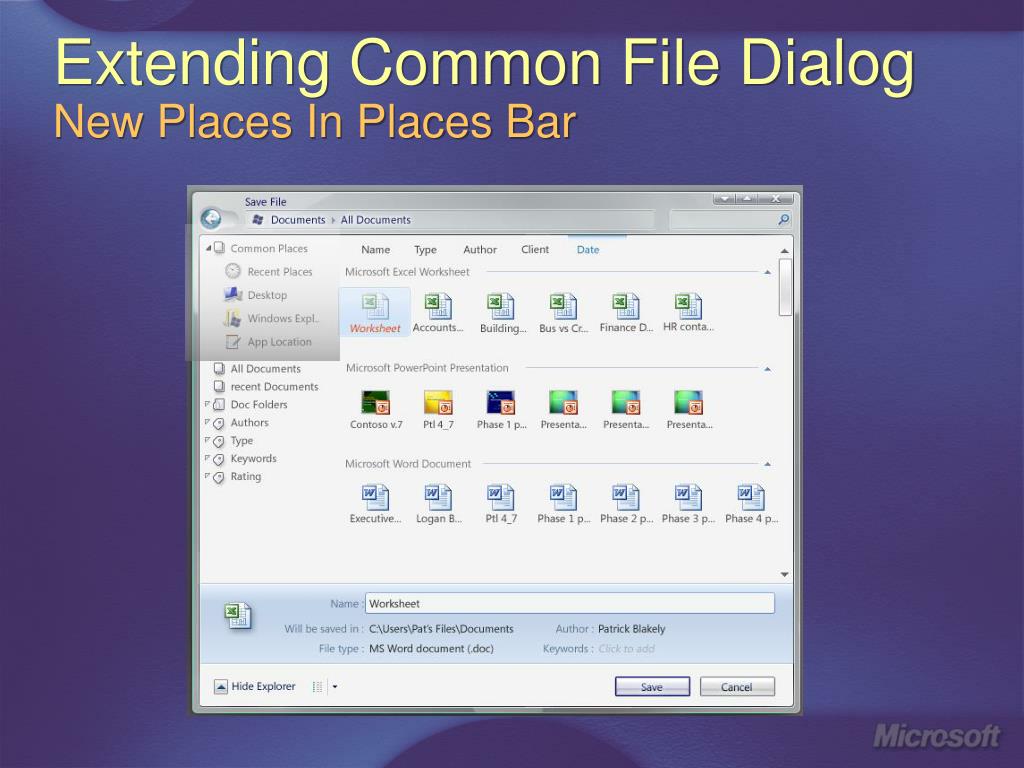The height and width of the screenshot is (768, 1024).
Task: Collapse the Microsoft Word Document group
Action: pos(767,464)
